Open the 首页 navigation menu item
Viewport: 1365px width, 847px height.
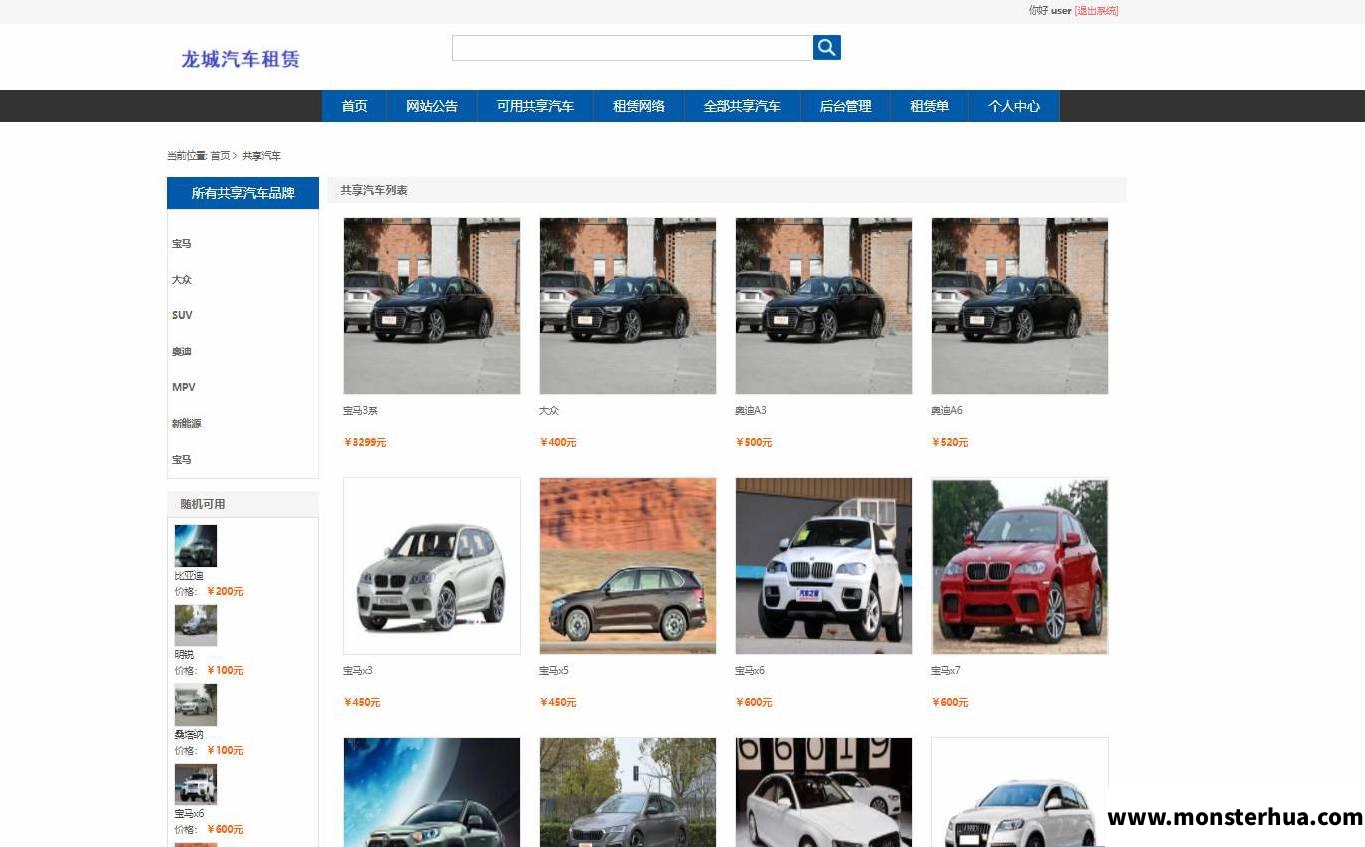coord(354,106)
